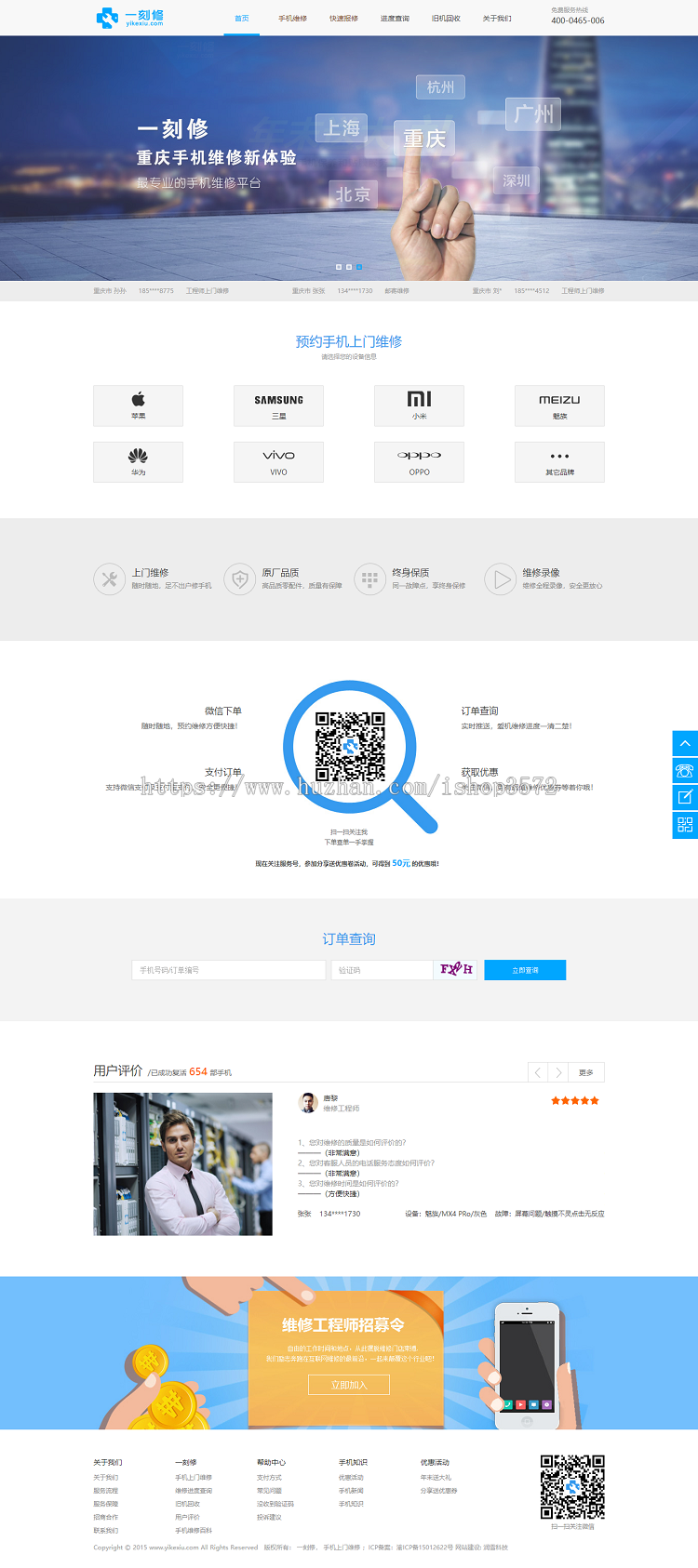
Task: Refresh the captcha image next to 验证码
Action: [x=456, y=969]
